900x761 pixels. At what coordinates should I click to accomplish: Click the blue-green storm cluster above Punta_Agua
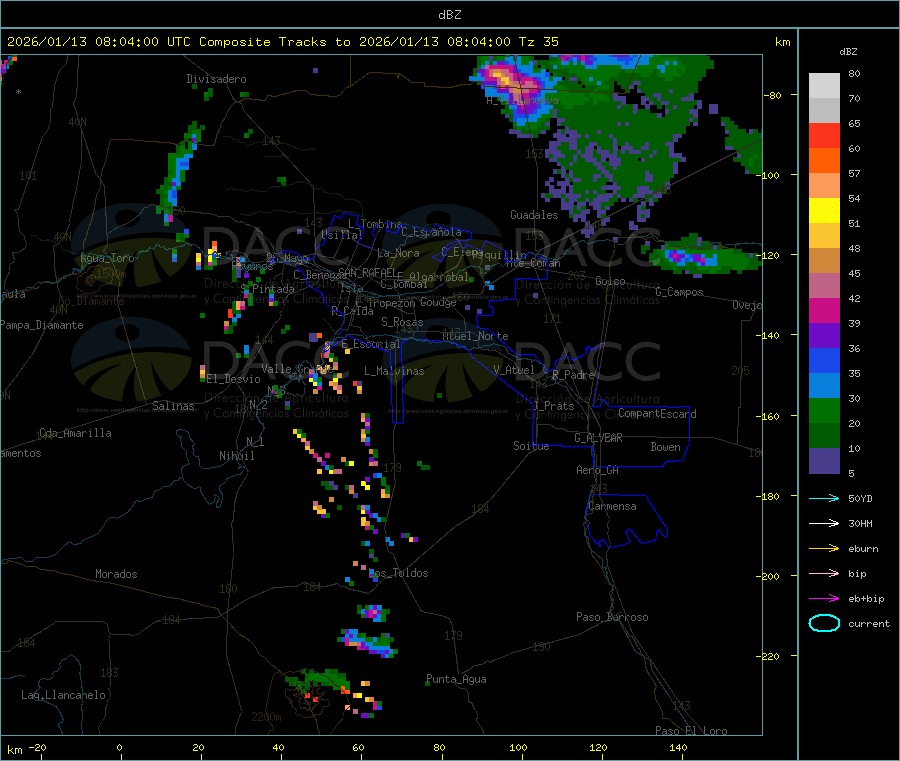(368, 643)
